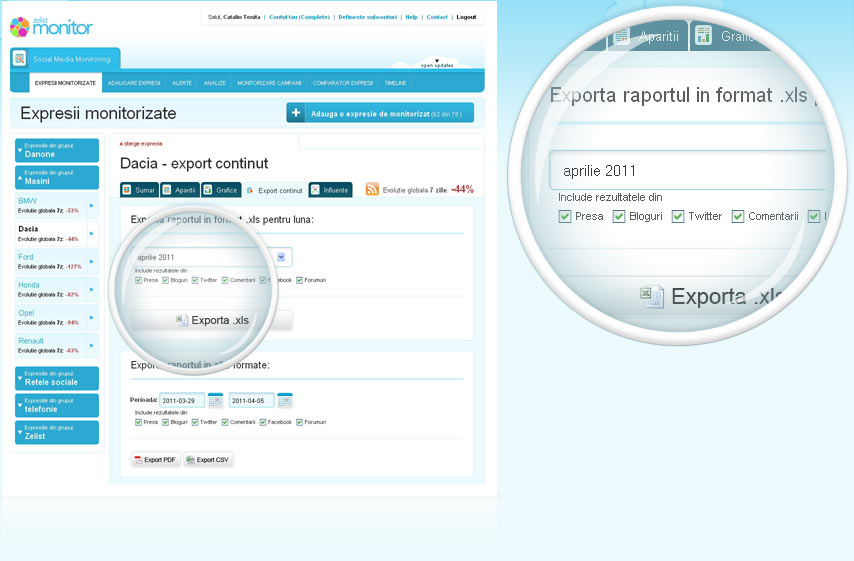Screen dimensions: 854x561
Task: Click the Influente tab icon
Action: (x=315, y=190)
